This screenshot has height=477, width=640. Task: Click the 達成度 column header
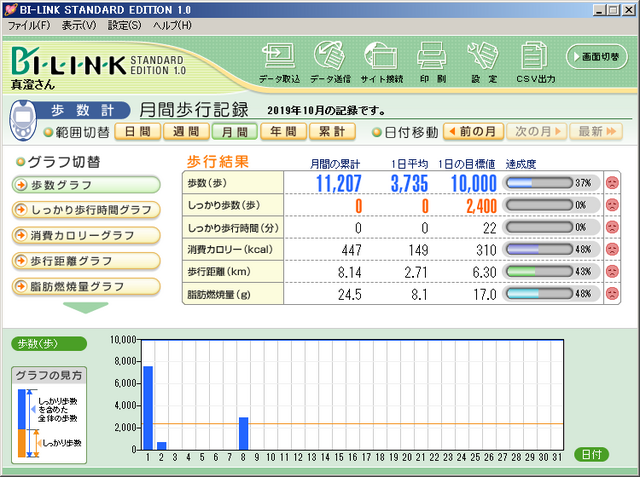[521, 164]
